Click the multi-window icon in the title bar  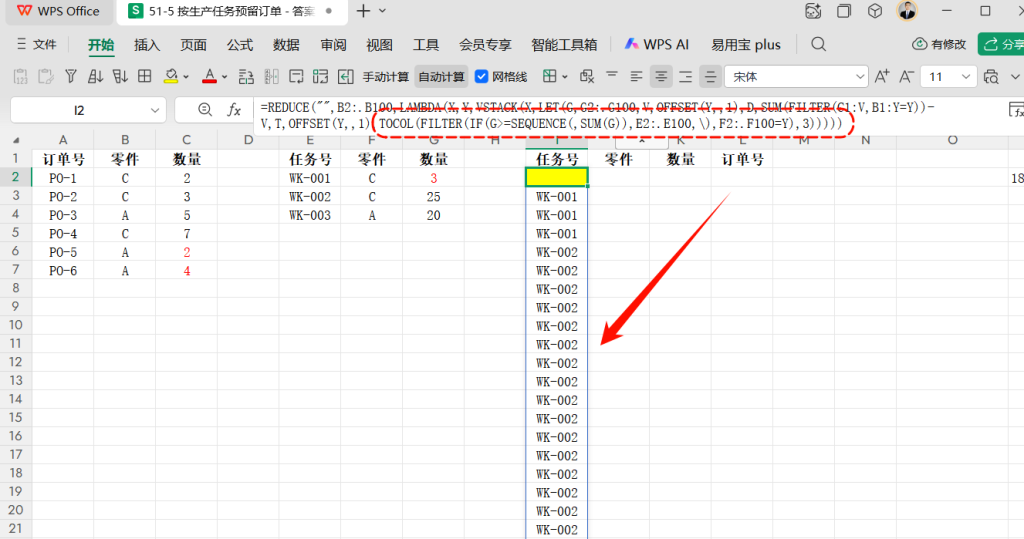tap(844, 11)
